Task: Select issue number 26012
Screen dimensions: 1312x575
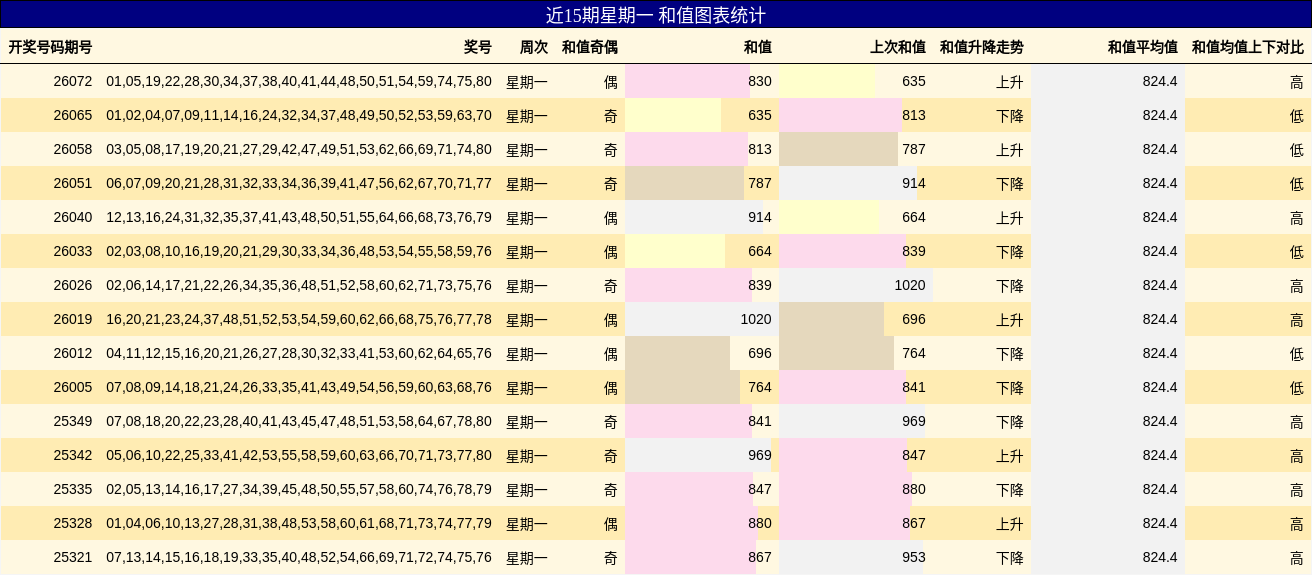Action: click(73, 353)
